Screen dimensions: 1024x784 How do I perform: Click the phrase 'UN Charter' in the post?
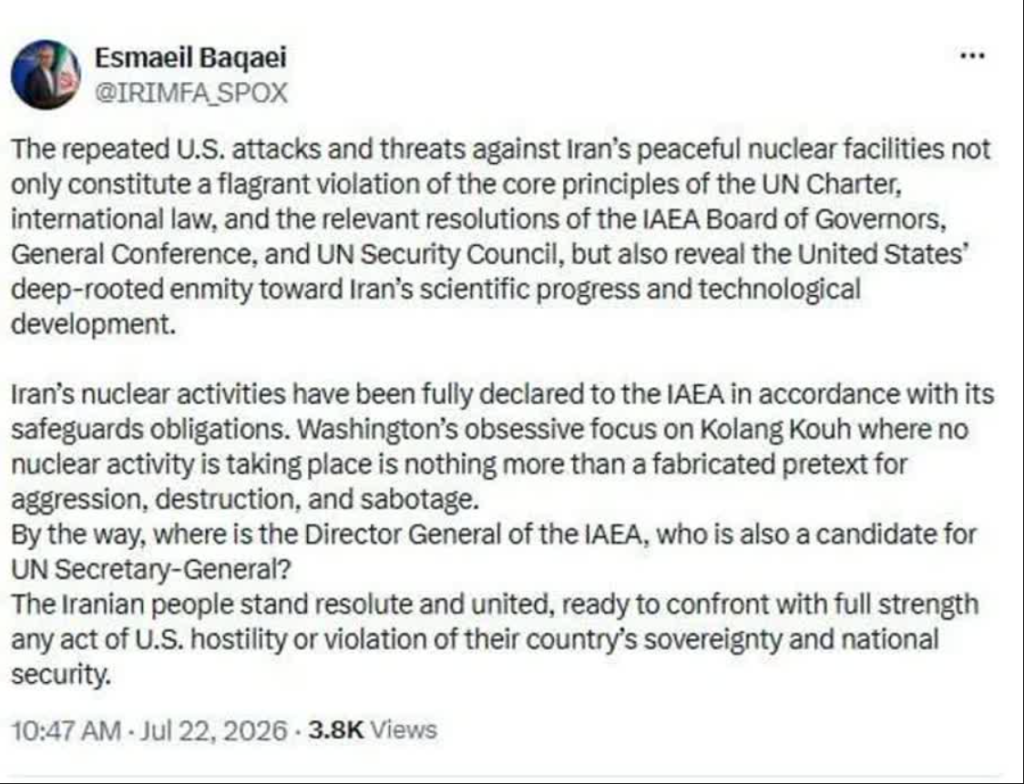831,184
